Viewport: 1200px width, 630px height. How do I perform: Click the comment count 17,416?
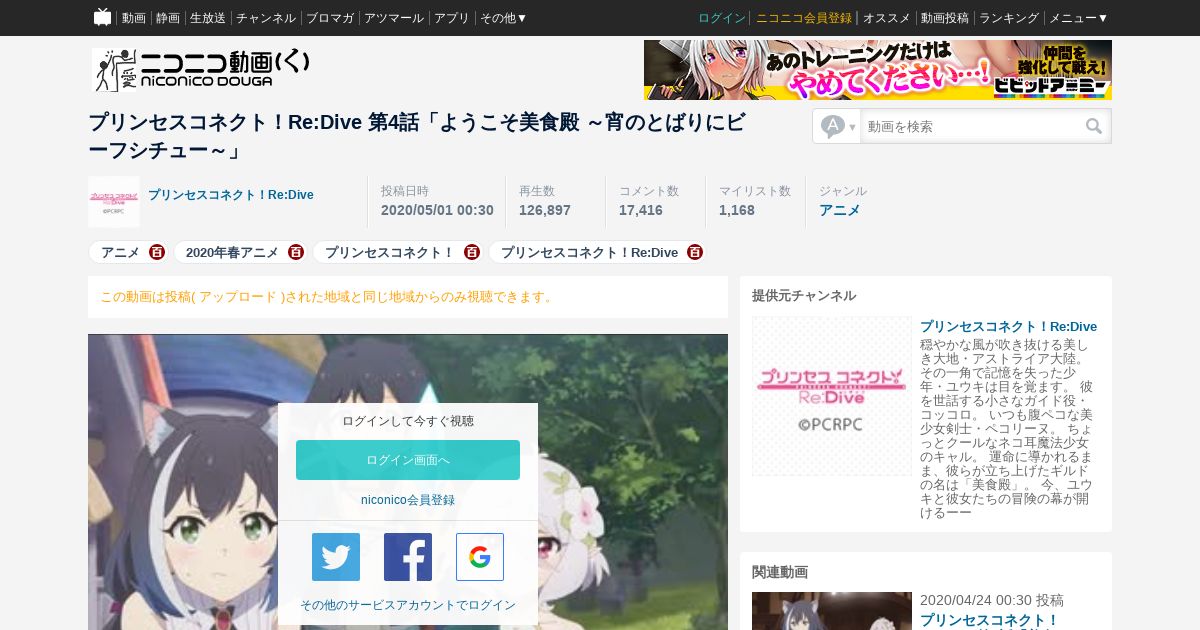[x=641, y=210]
